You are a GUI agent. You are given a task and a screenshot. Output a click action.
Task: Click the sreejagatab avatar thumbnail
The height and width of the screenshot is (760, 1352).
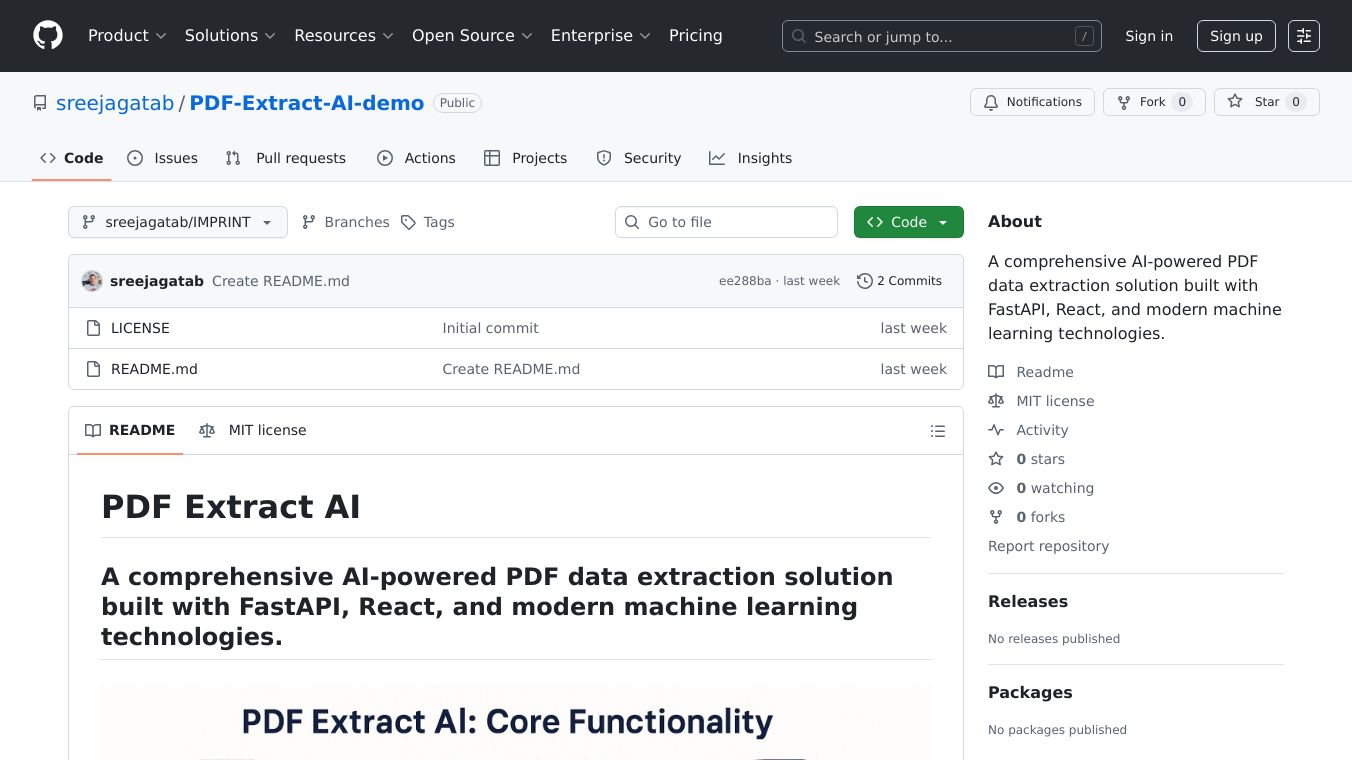tap(92, 281)
